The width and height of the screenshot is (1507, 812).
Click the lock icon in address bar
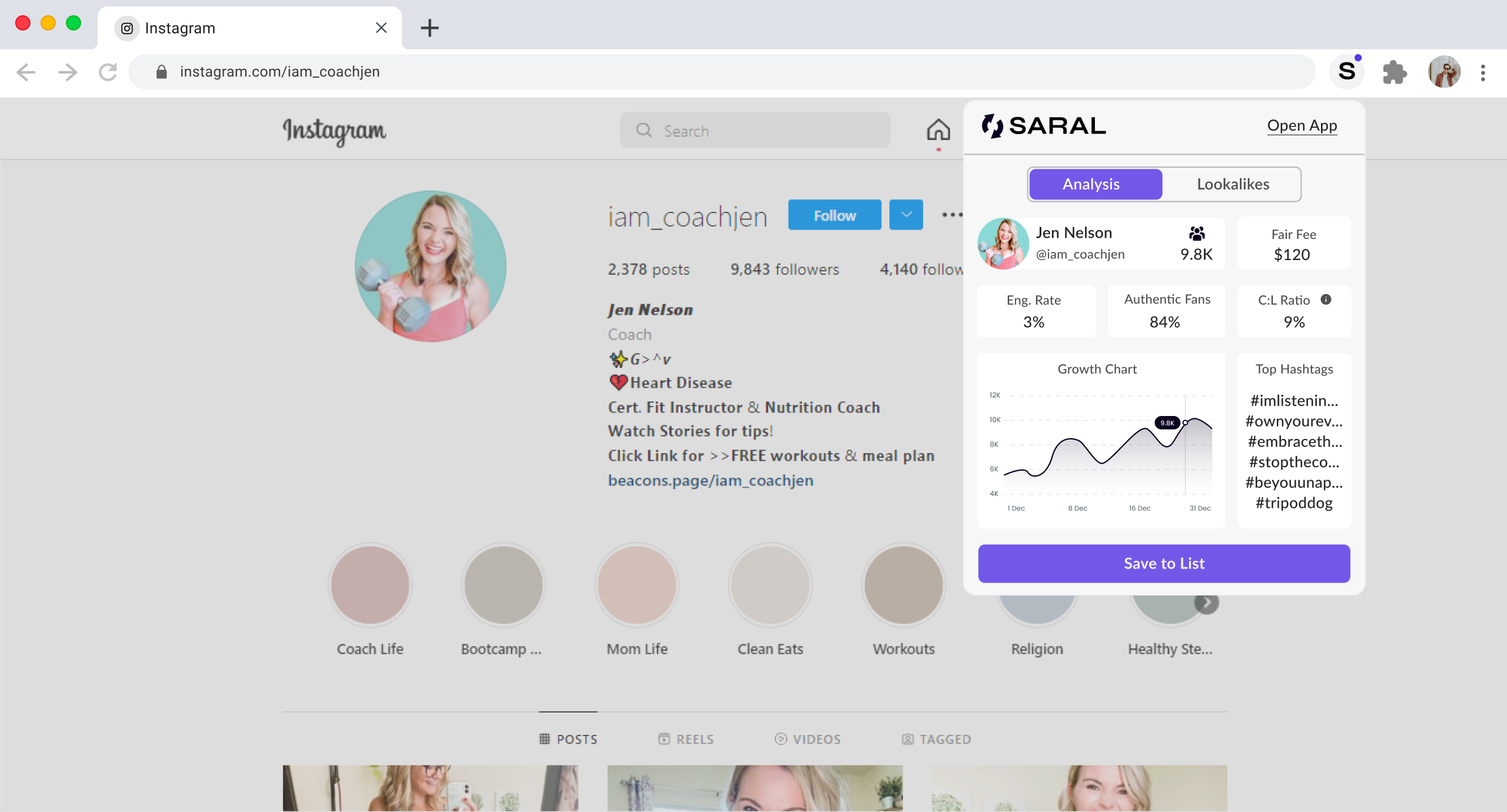(x=161, y=72)
